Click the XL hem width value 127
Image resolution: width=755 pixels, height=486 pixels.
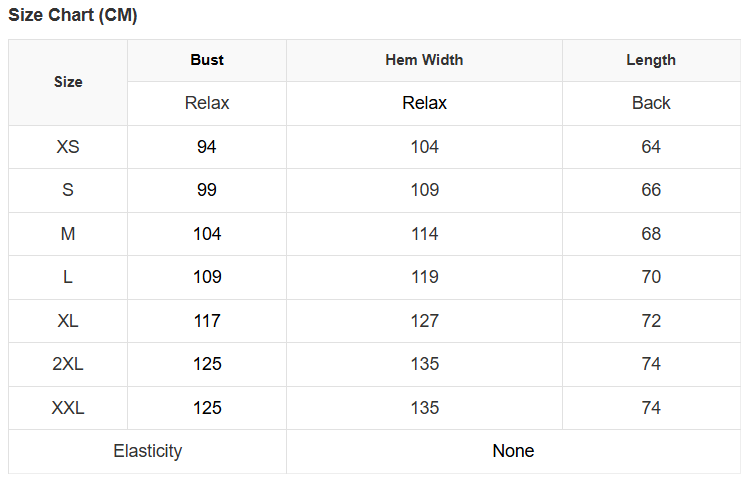424,321
